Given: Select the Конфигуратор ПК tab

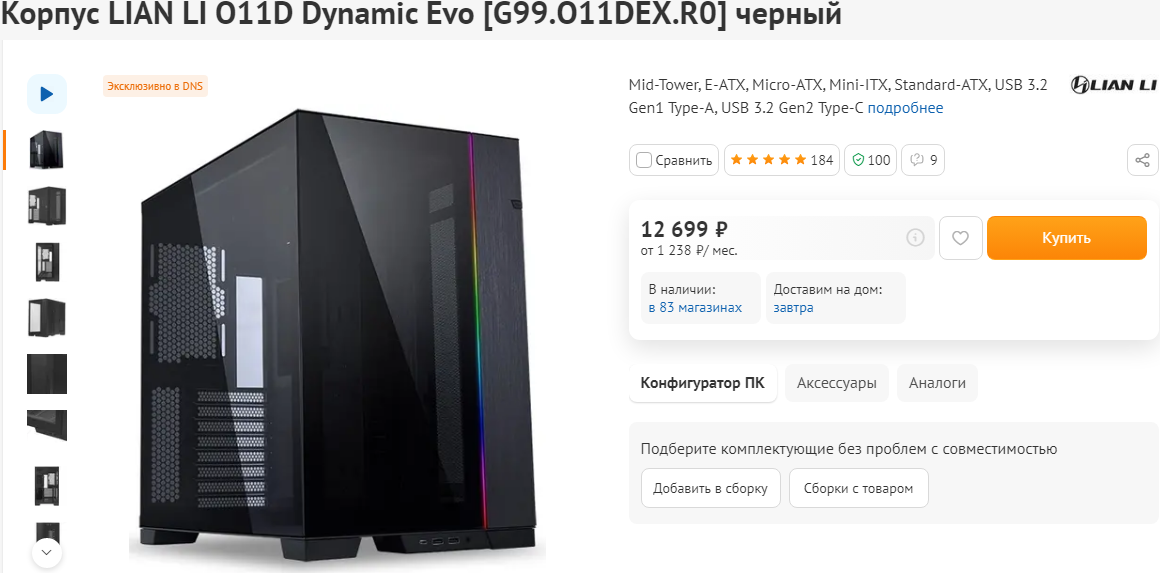Looking at the screenshot, I should click(702, 383).
